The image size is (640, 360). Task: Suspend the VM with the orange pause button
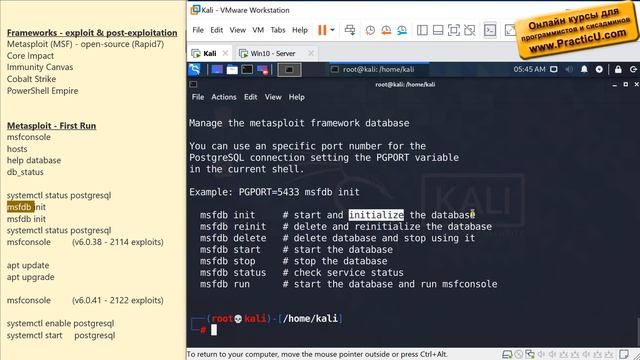(322, 30)
